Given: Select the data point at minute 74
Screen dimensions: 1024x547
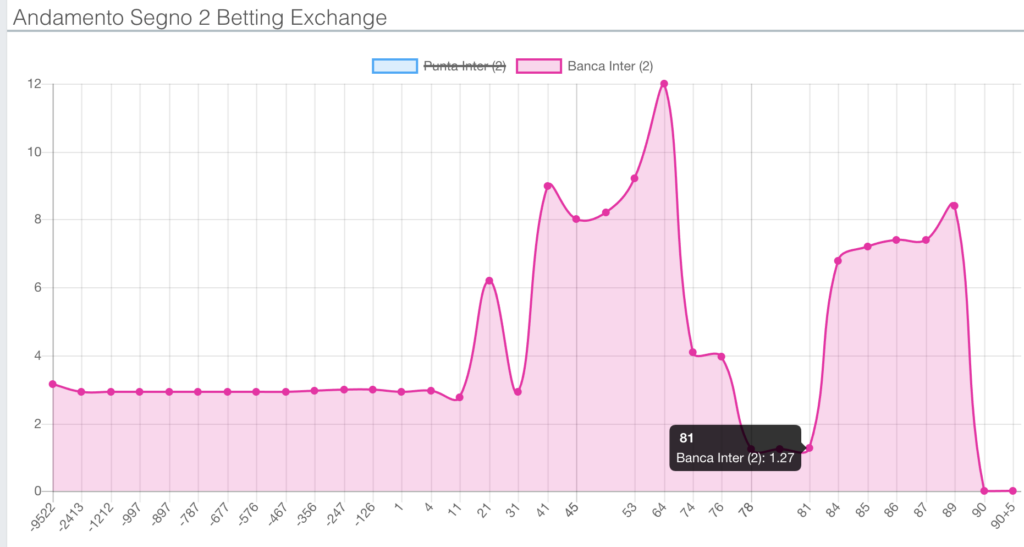Looking at the screenshot, I should pyautogui.click(x=692, y=352).
